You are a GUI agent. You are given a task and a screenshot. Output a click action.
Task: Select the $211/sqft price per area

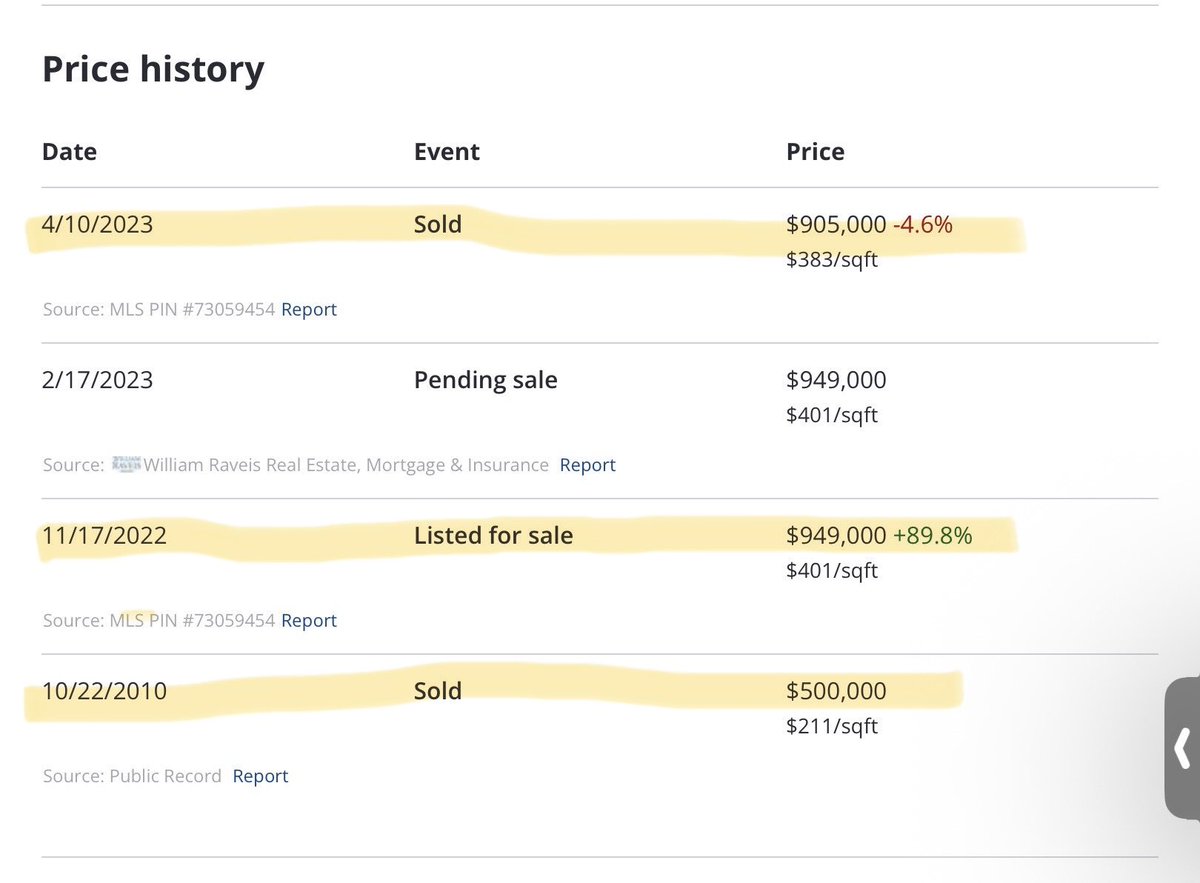click(831, 726)
